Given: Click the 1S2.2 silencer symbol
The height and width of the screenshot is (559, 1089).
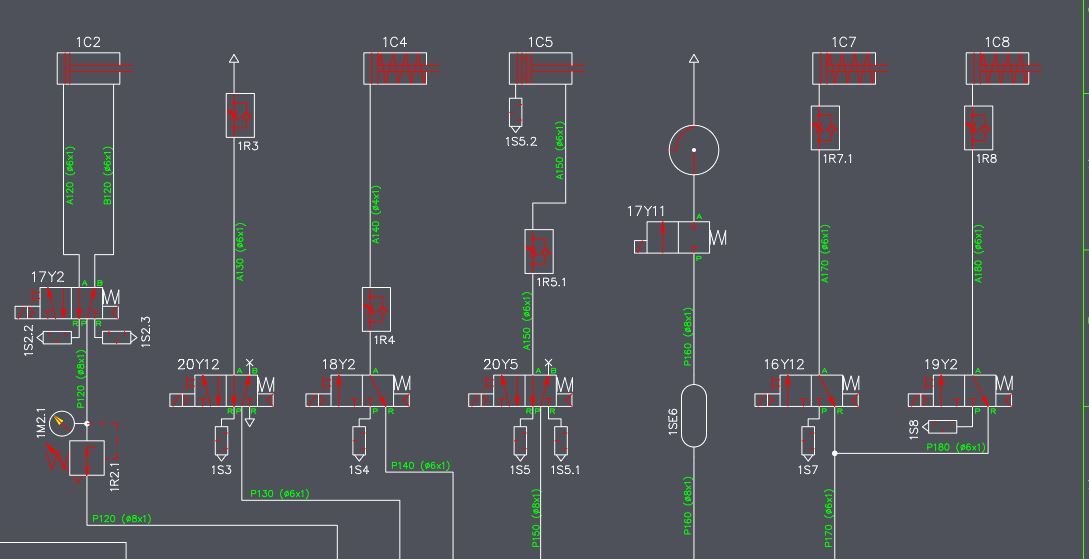Looking at the screenshot, I should [54, 337].
